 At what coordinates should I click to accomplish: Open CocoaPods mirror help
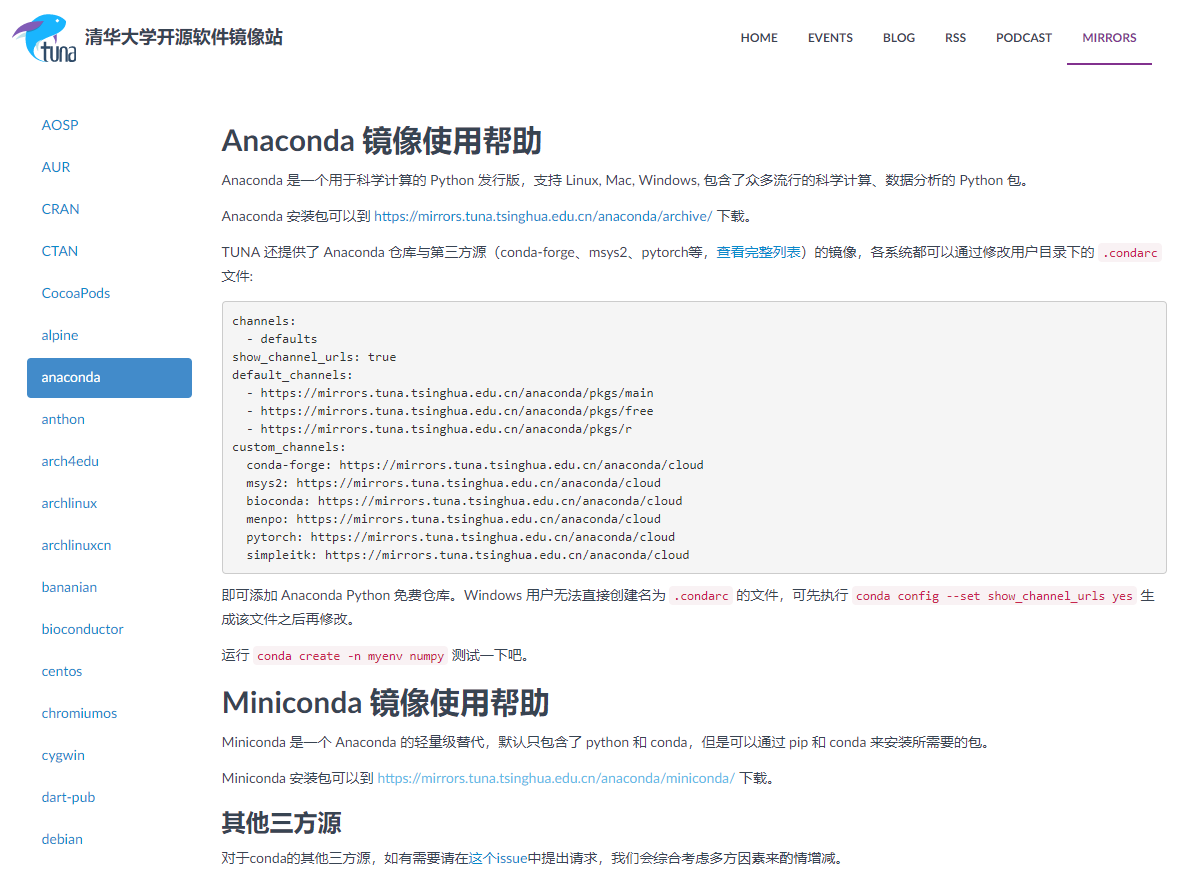pyautogui.click(x=75, y=293)
